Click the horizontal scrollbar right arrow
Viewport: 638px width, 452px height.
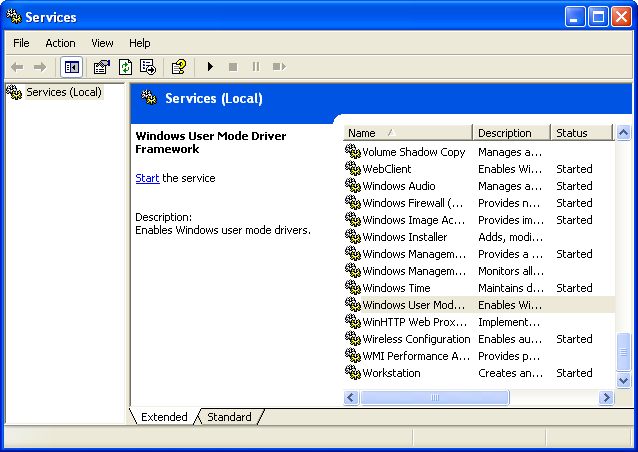pyautogui.click(x=606, y=397)
